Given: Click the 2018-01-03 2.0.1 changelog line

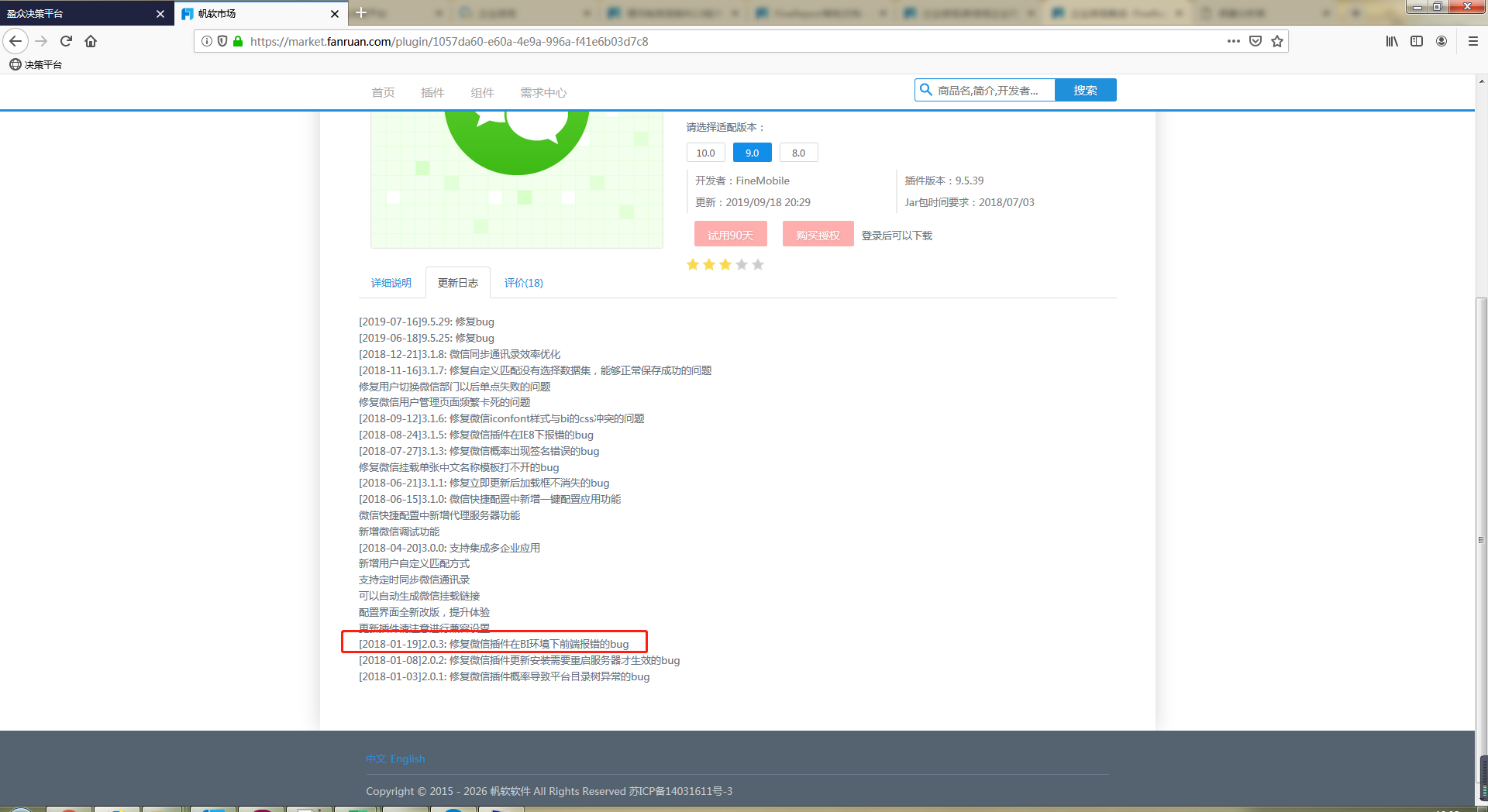Looking at the screenshot, I should click(x=504, y=676).
